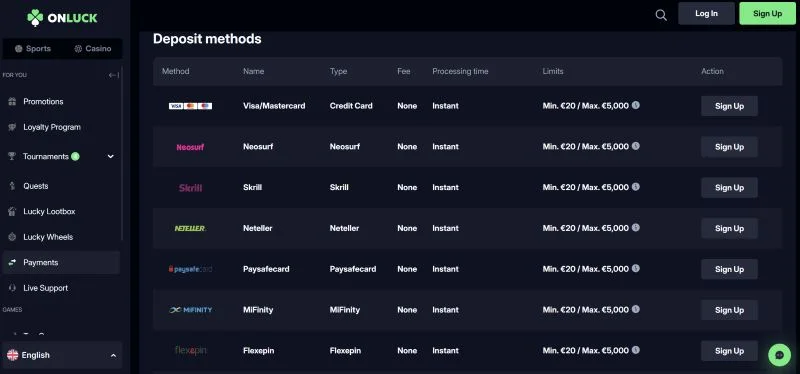Click the pink Neosurf logo
This screenshot has width=800, height=374.
coord(190,147)
